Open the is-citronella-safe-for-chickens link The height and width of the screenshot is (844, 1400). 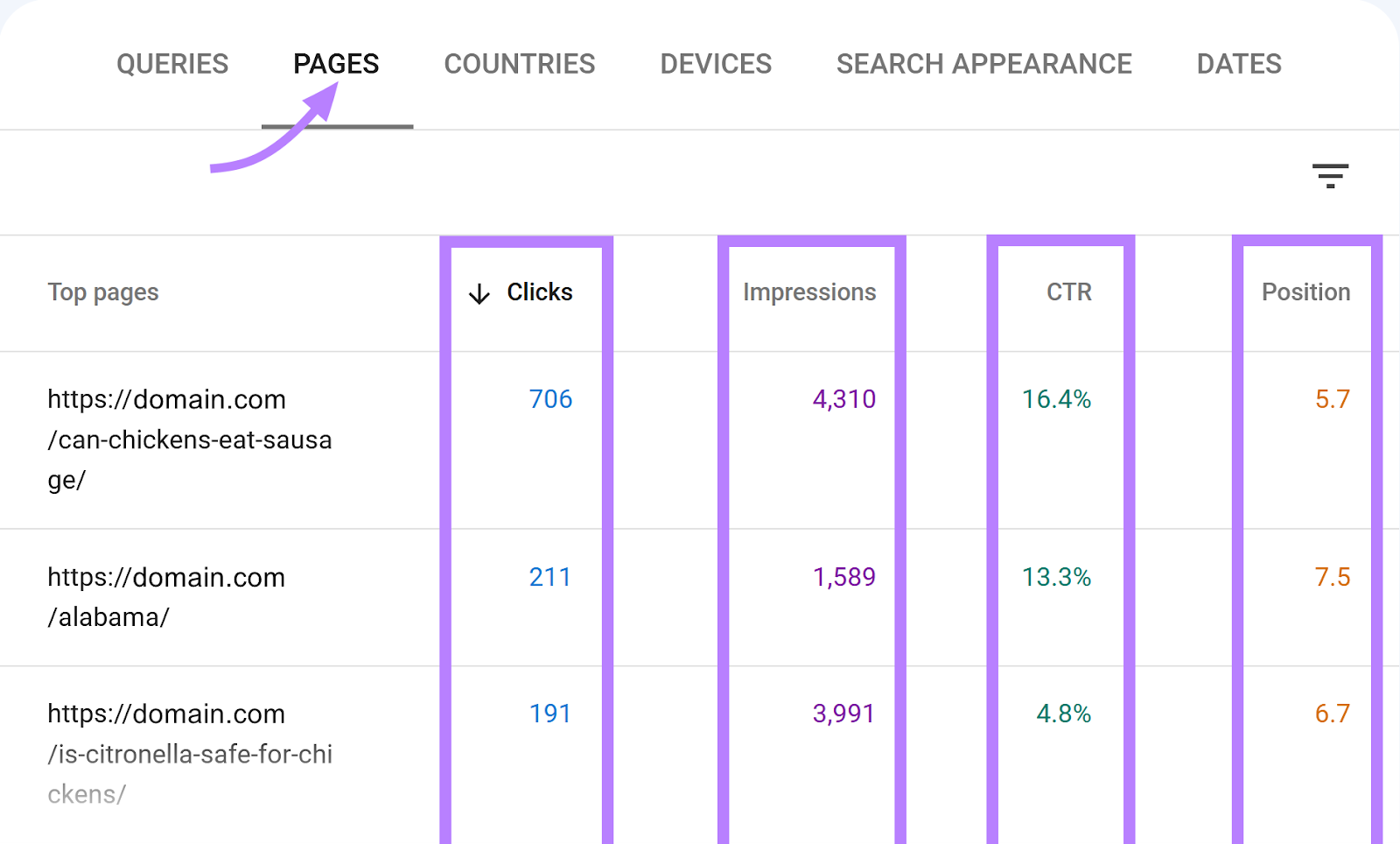190,754
